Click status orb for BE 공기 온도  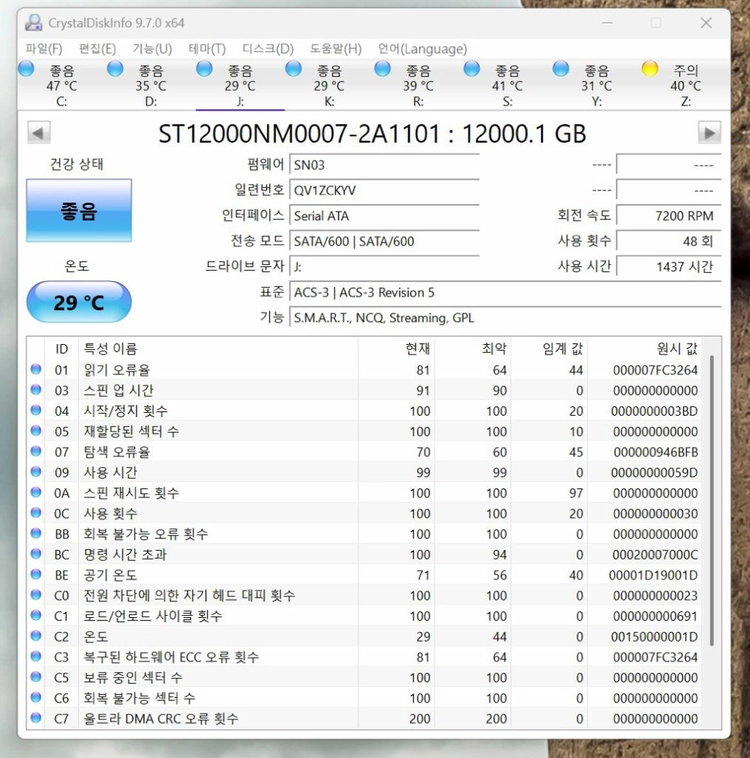36,574
